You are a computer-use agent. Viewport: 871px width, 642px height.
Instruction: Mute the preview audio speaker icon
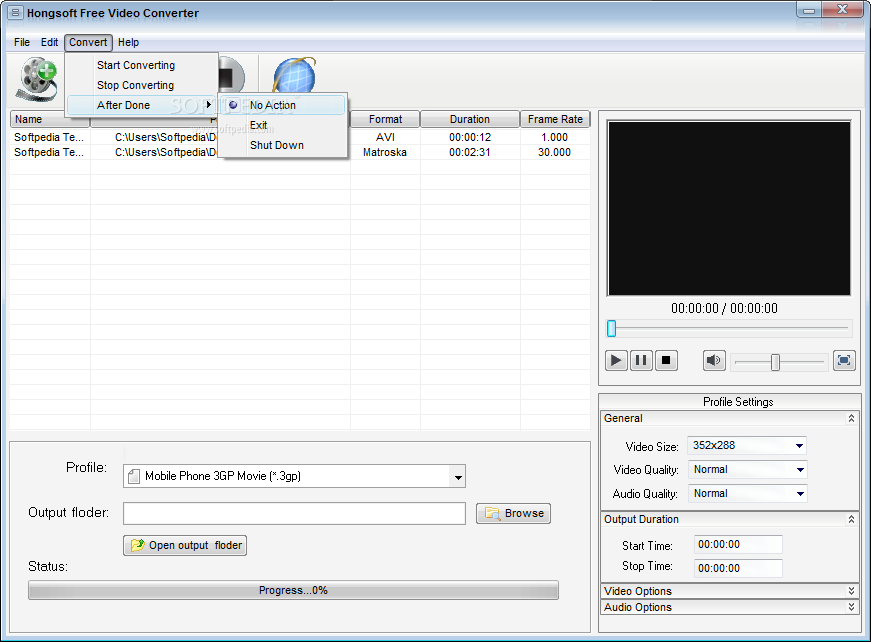click(x=714, y=360)
